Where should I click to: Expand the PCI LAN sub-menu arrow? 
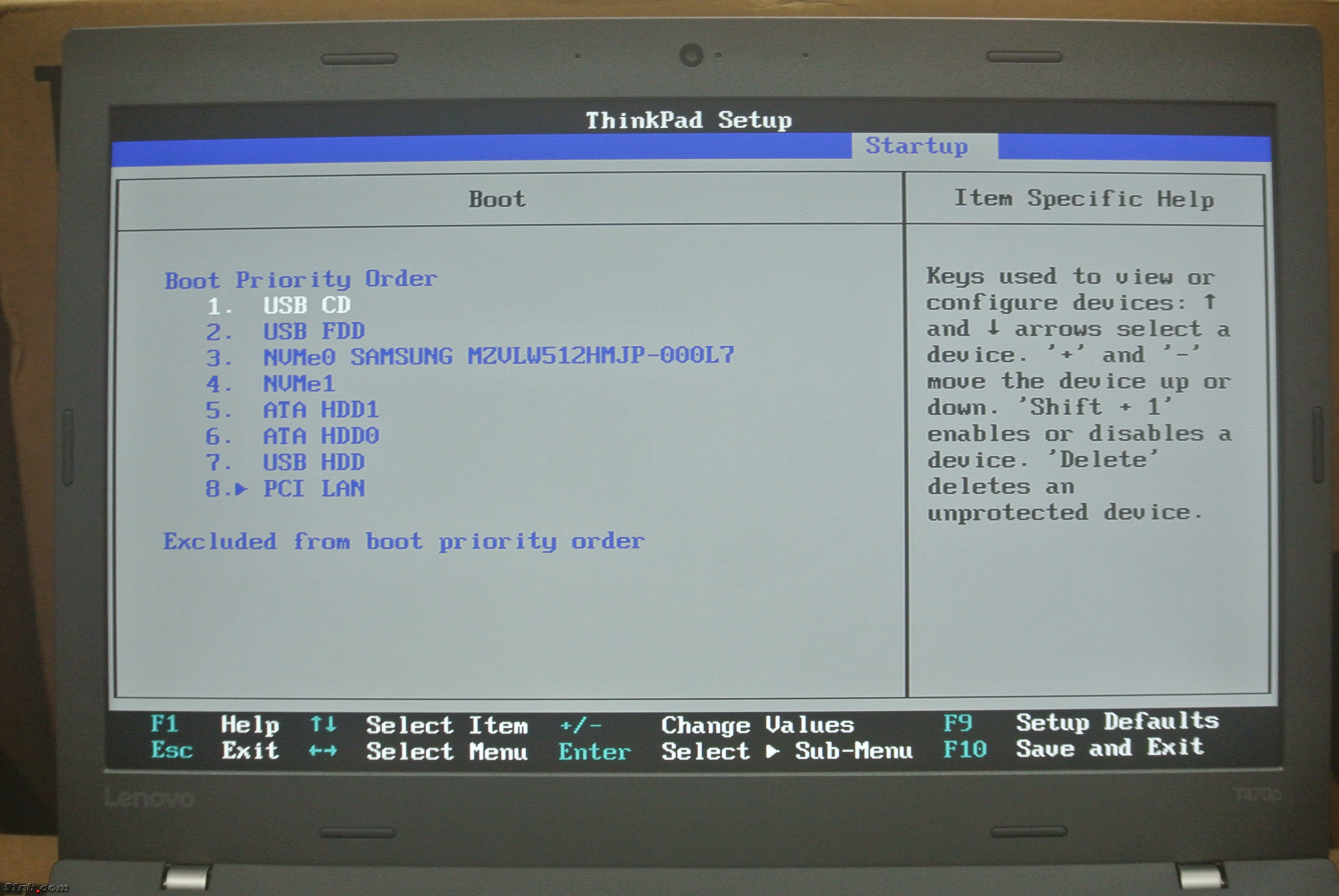tap(241, 489)
